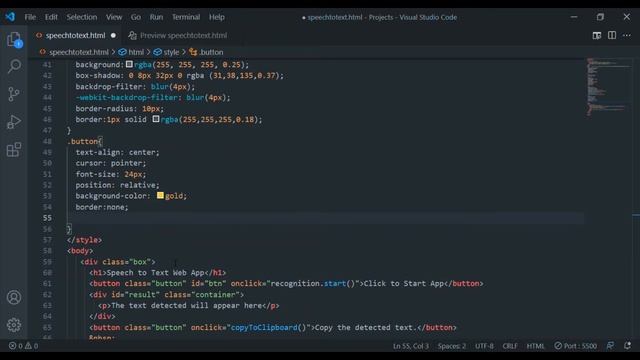Click line number 48 in the gutter
This screenshot has height=360, width=640.
(47, 141)
